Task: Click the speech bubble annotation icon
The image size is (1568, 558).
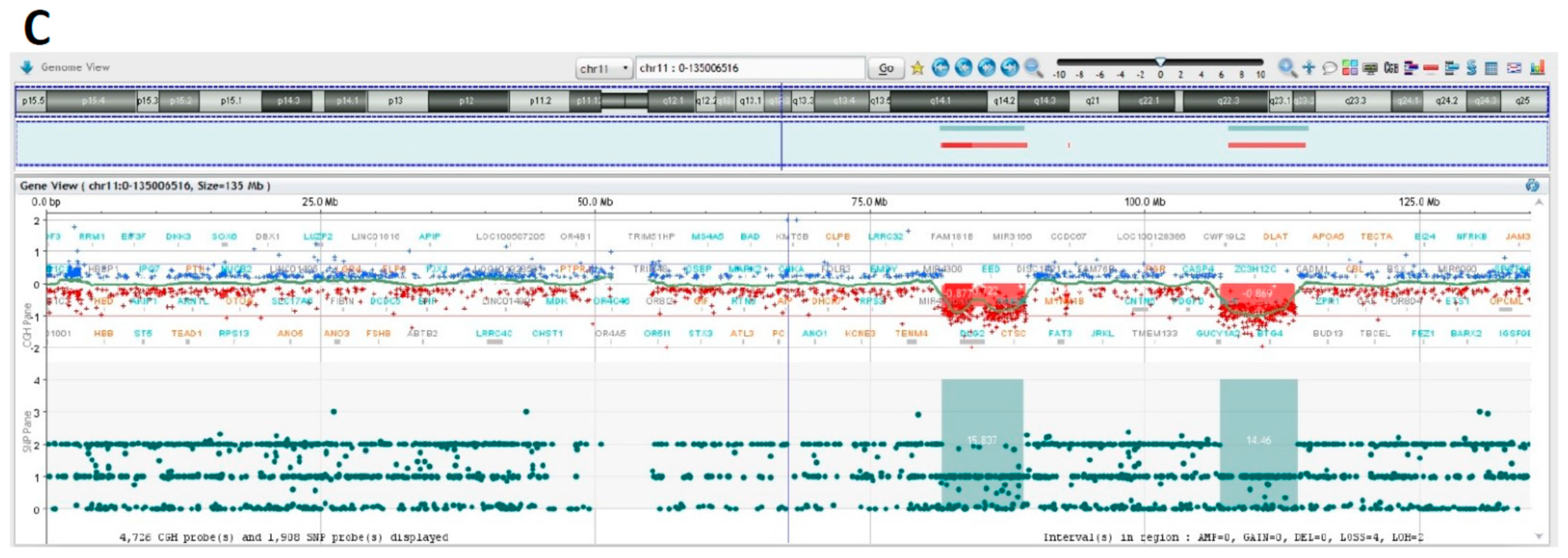Action: pyautogui.click(x=1329, y=68)
